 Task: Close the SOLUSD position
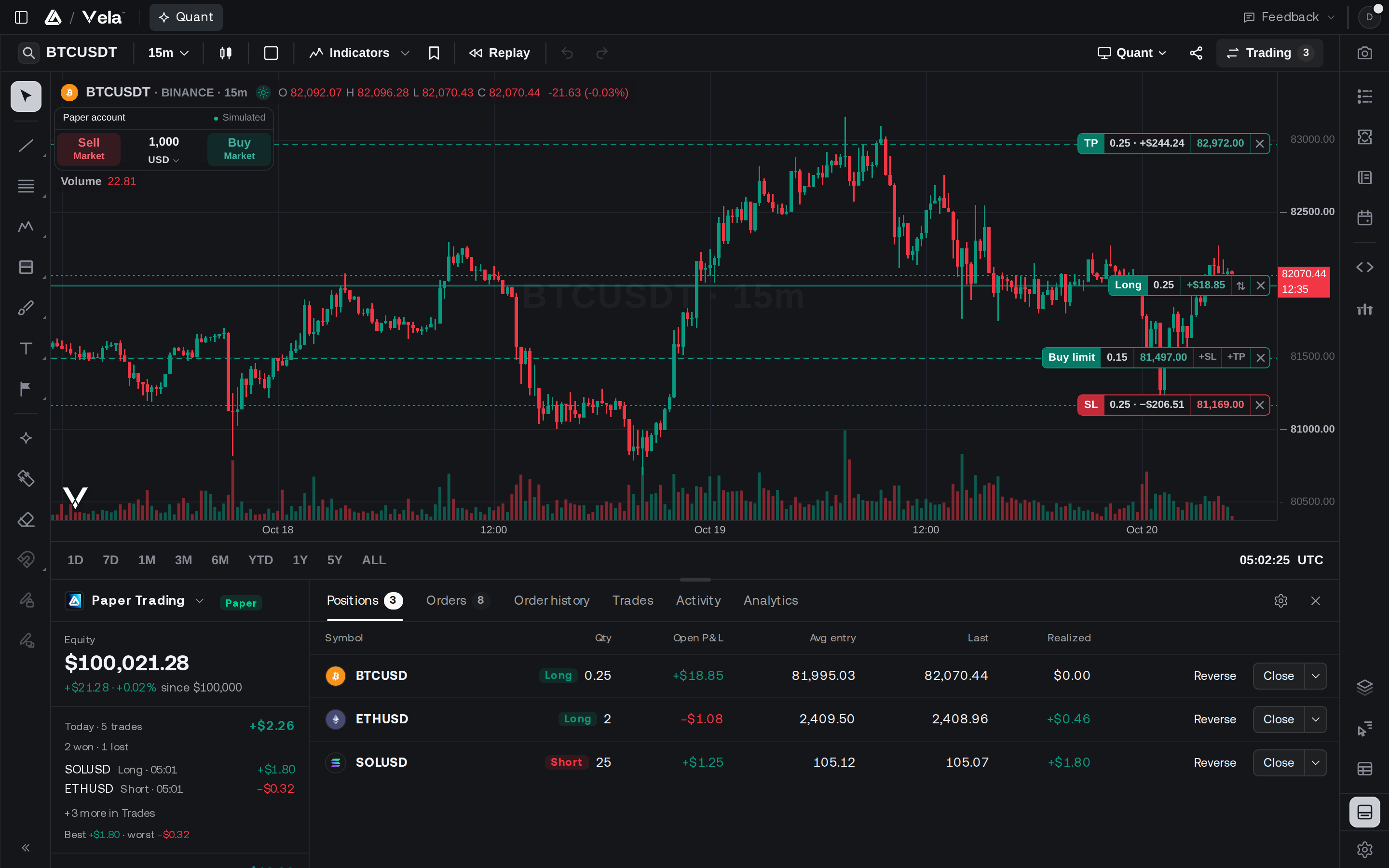pos(1278,763)
